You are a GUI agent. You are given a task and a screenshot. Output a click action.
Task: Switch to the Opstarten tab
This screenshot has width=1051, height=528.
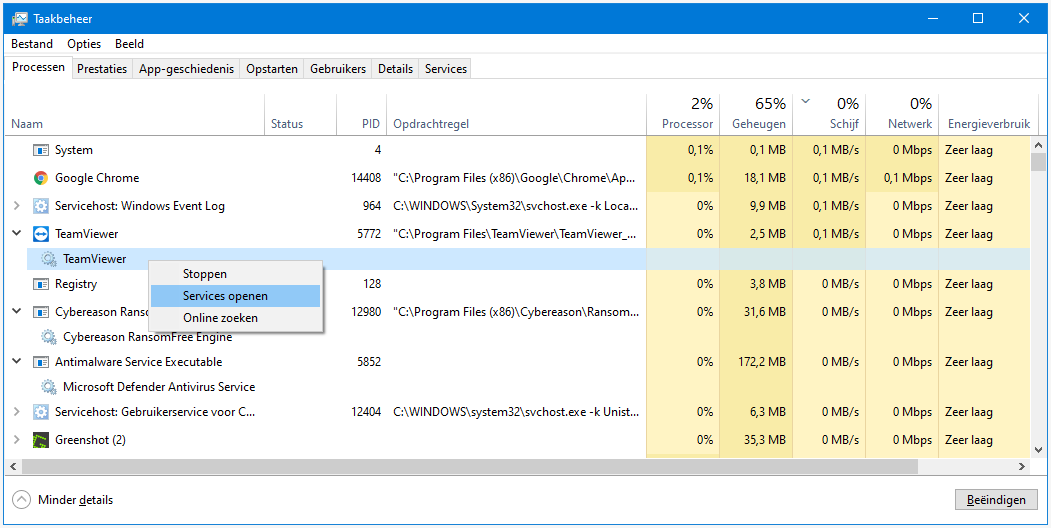point(272,69)
